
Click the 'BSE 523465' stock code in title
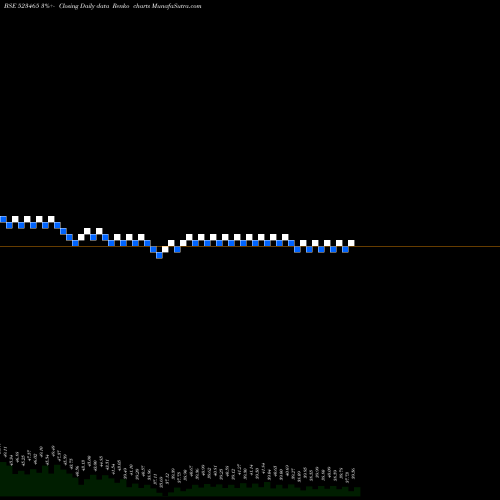22,6
